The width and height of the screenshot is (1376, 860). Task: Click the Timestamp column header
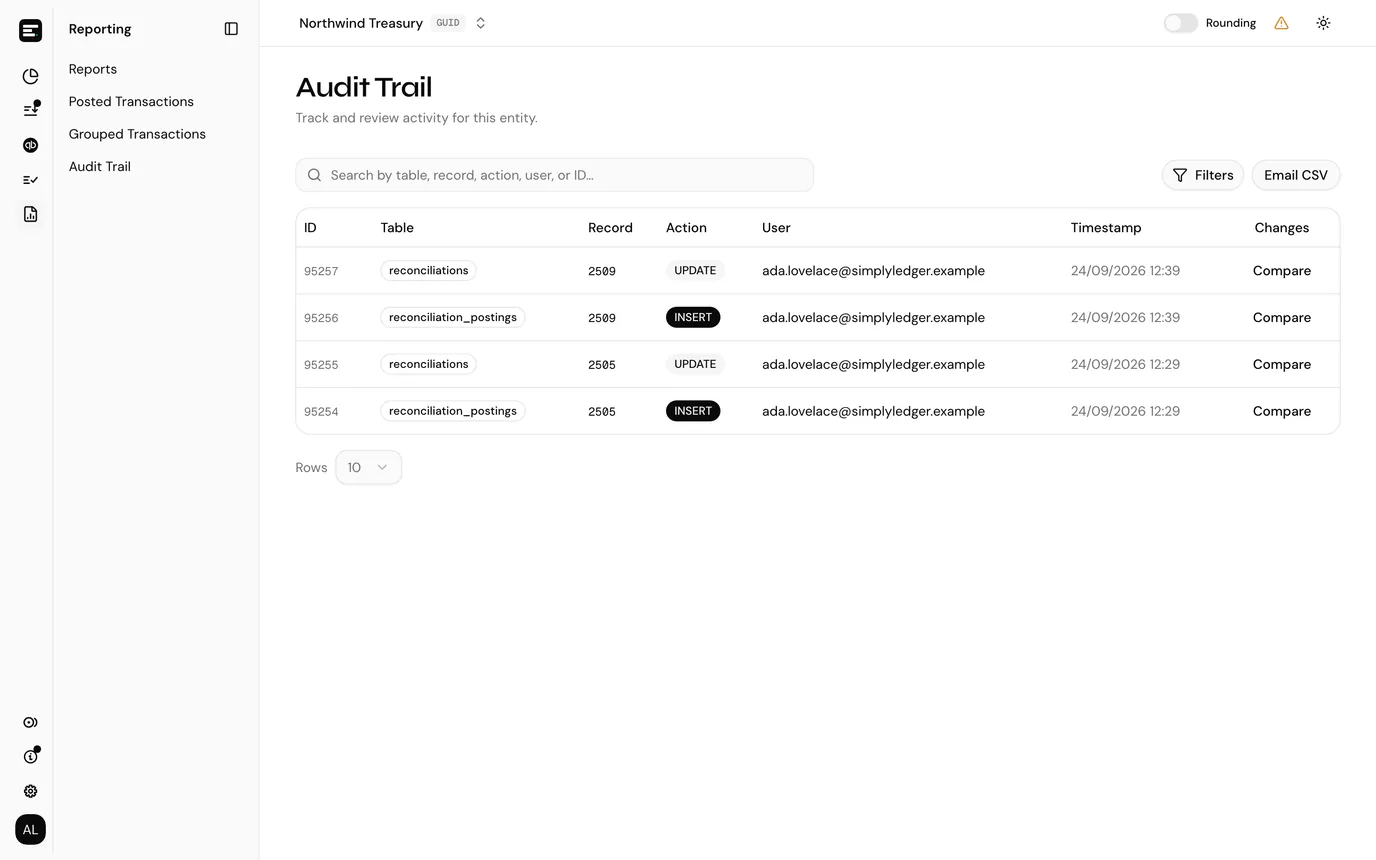click(x=1106, y=228)
